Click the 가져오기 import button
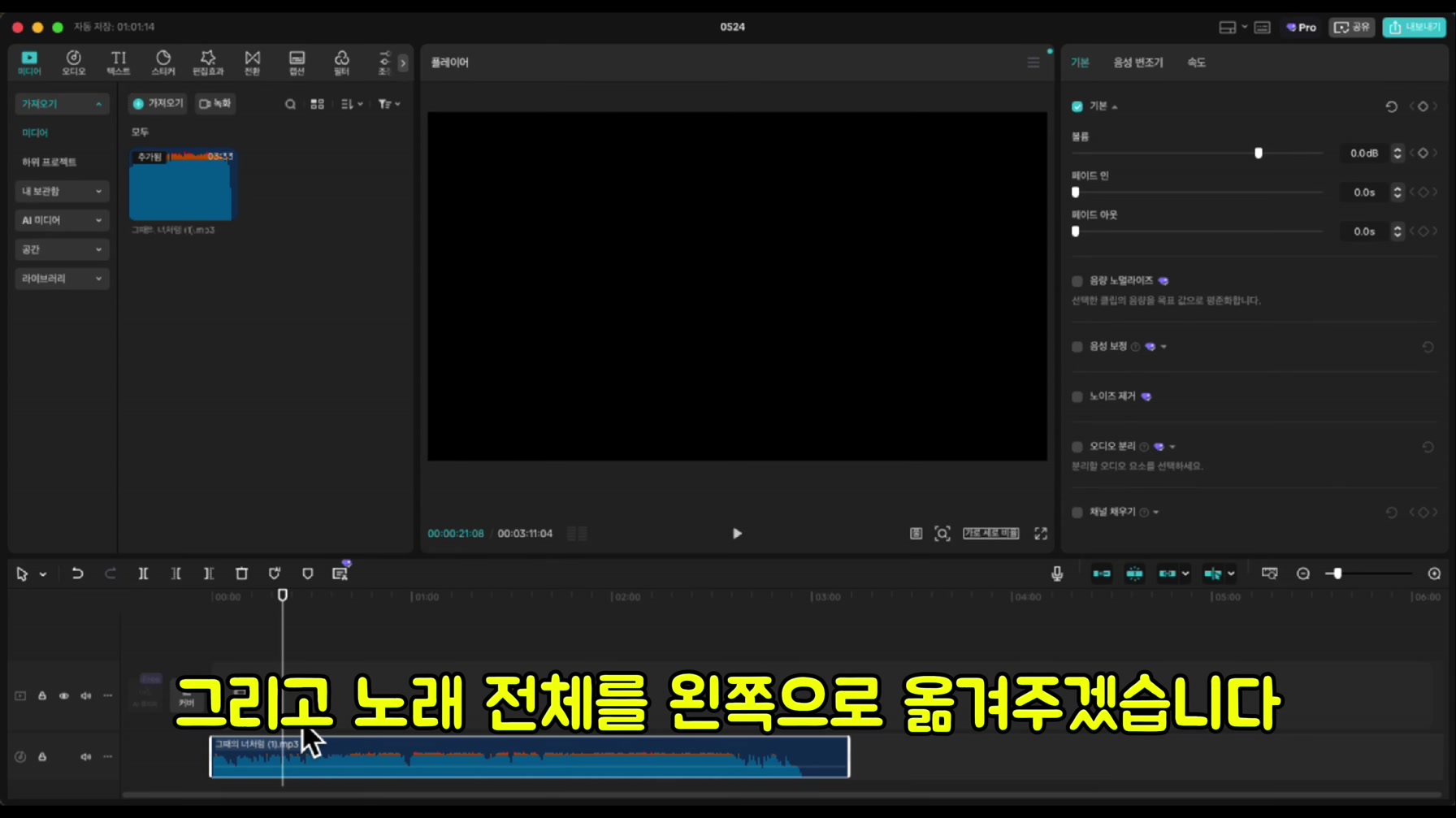Viewport: 1456px width, 818px height. tap(158, 103)
